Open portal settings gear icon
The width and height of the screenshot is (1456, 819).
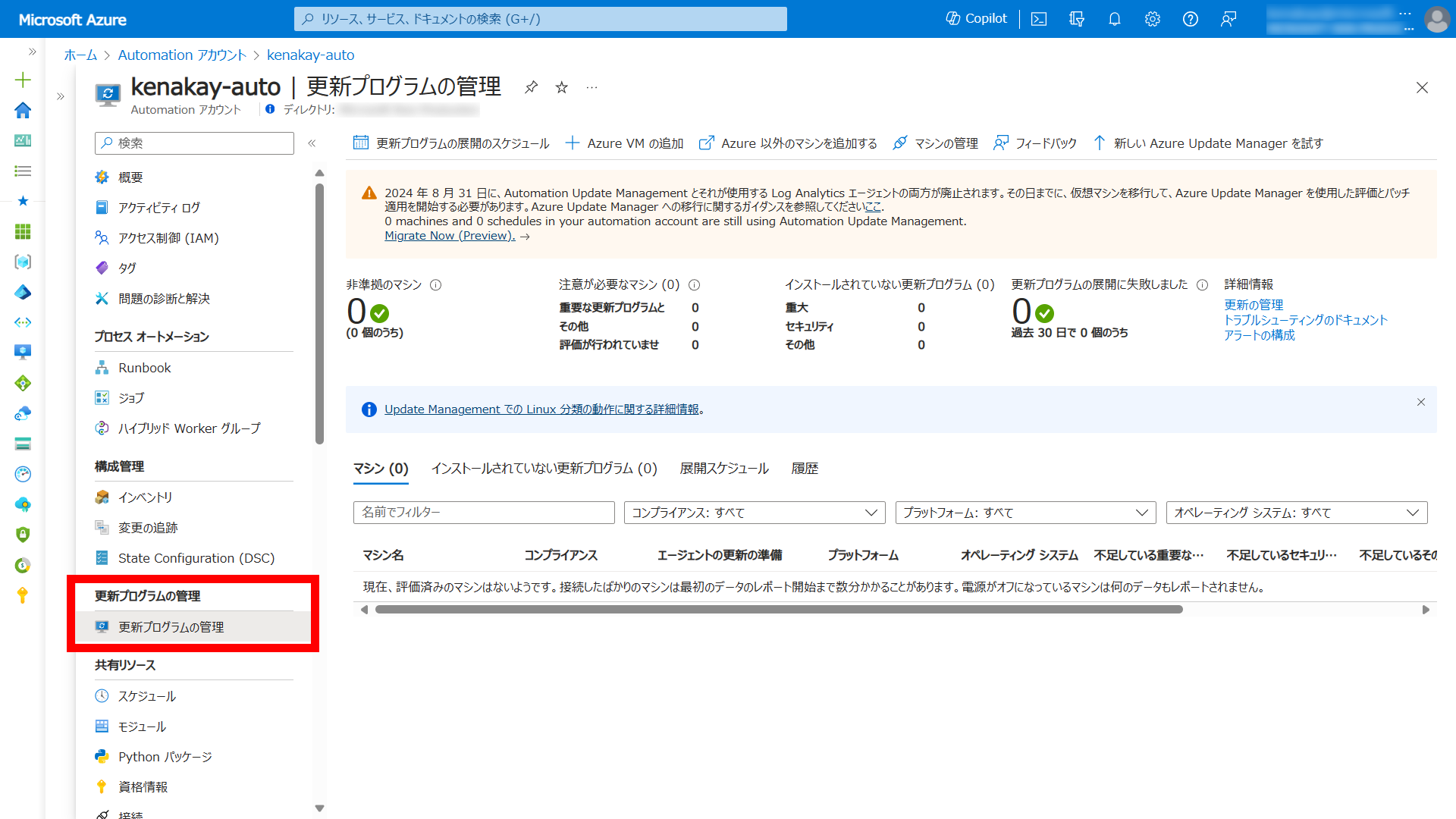coord(1153,19)
